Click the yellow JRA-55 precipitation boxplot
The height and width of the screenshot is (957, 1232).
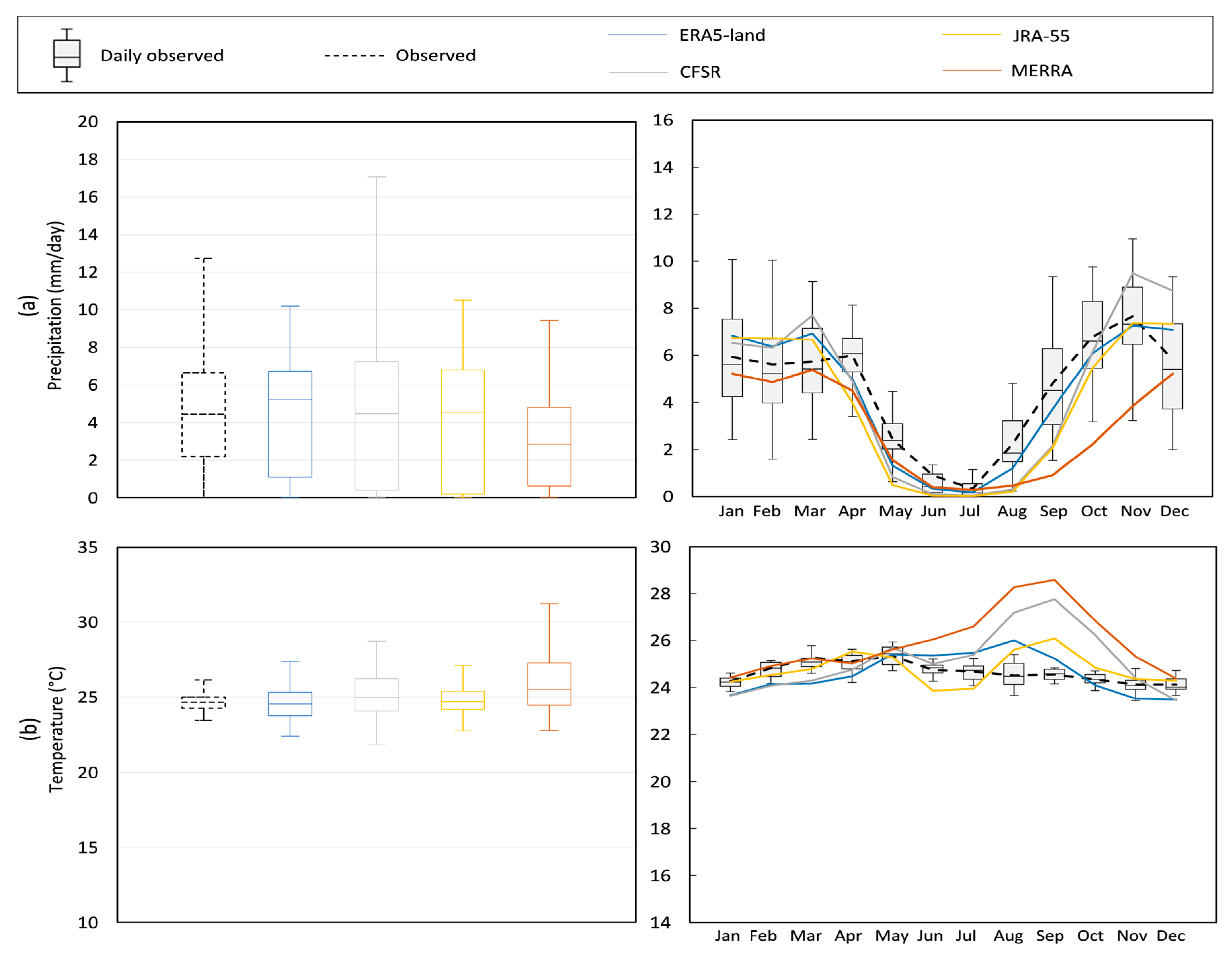click(x=463, y=432)
